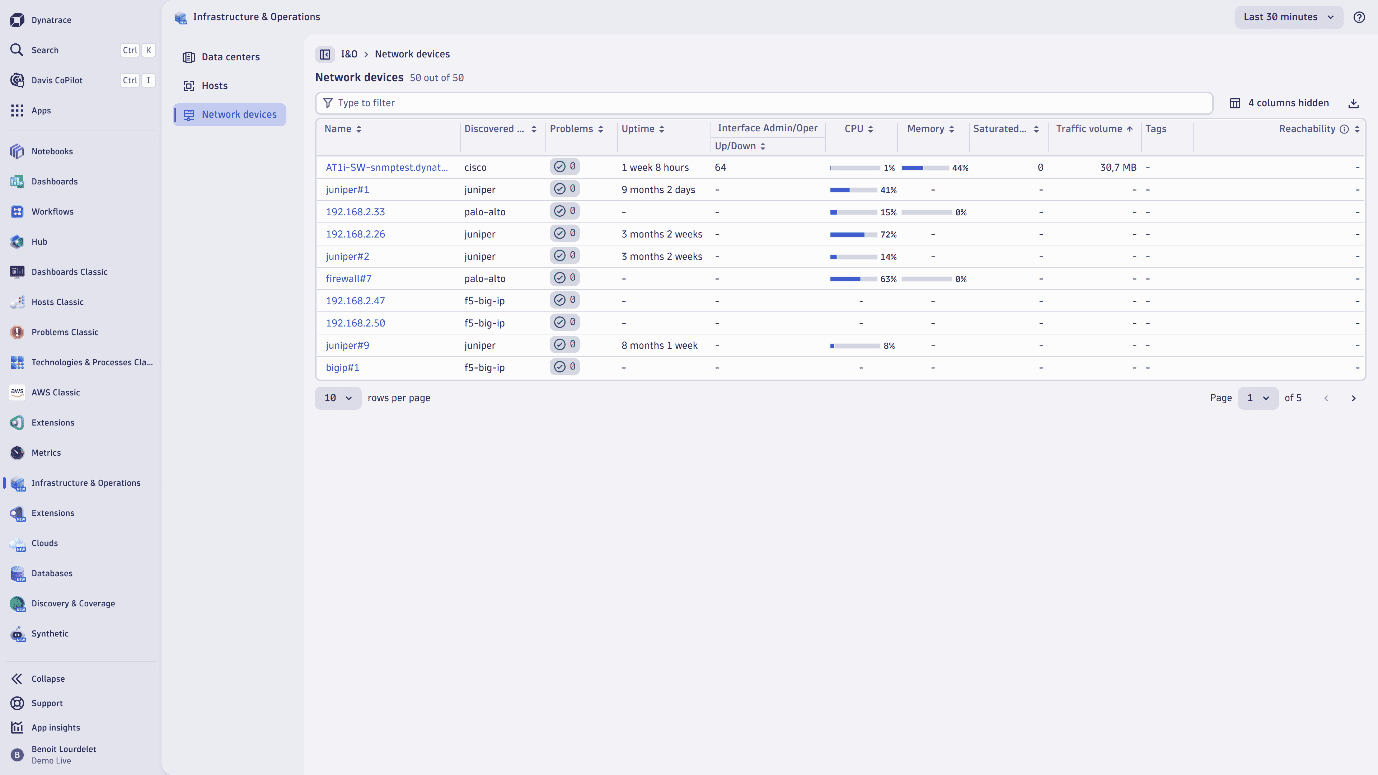Image resolution: width=1378 pixels, height=775 pixels.
Task: Open Synthetic app
Action: click(x=50, y=634)
